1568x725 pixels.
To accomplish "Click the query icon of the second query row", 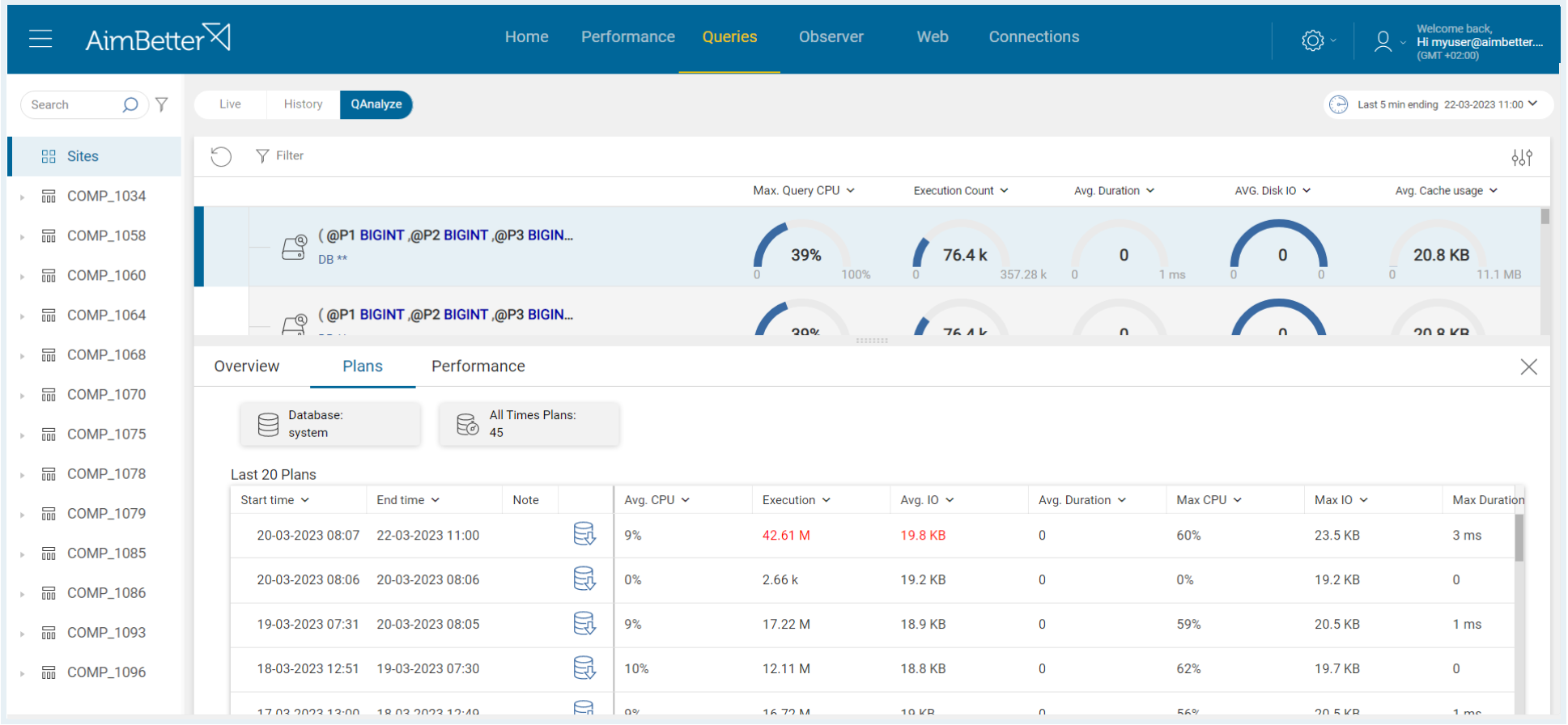I will tap(295, 324).
